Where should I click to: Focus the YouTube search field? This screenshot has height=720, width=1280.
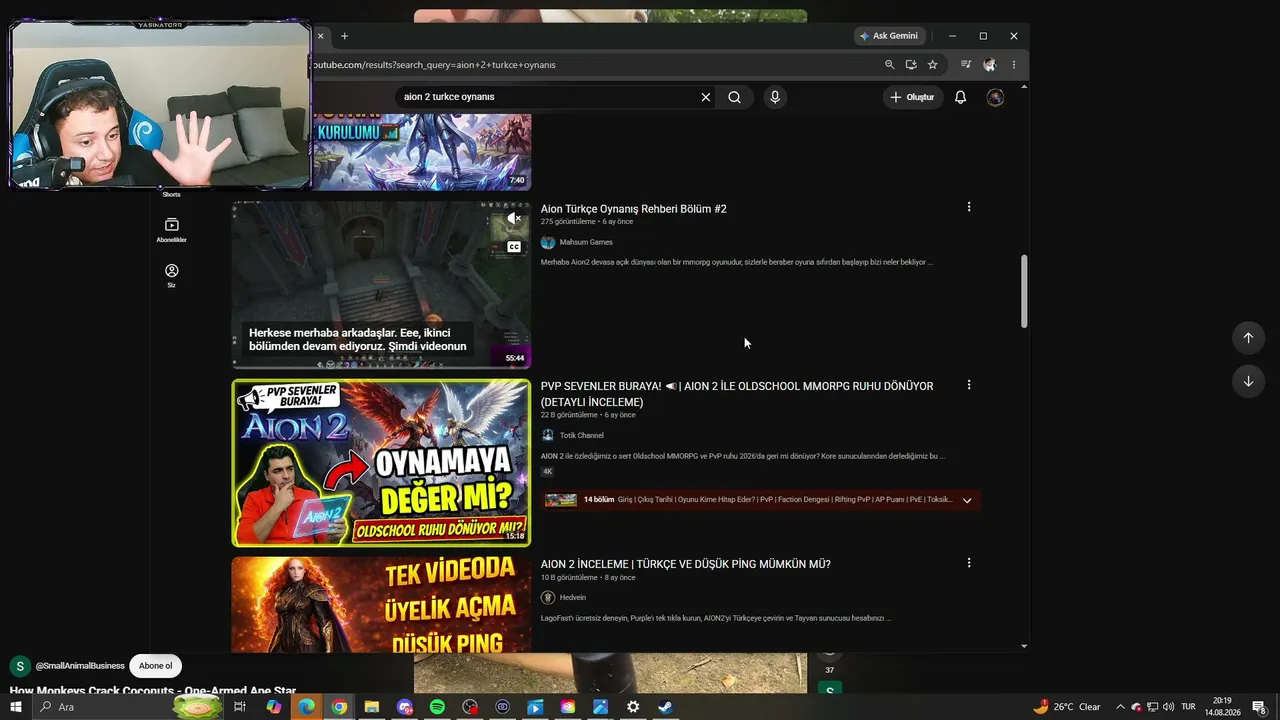(548, 97)
